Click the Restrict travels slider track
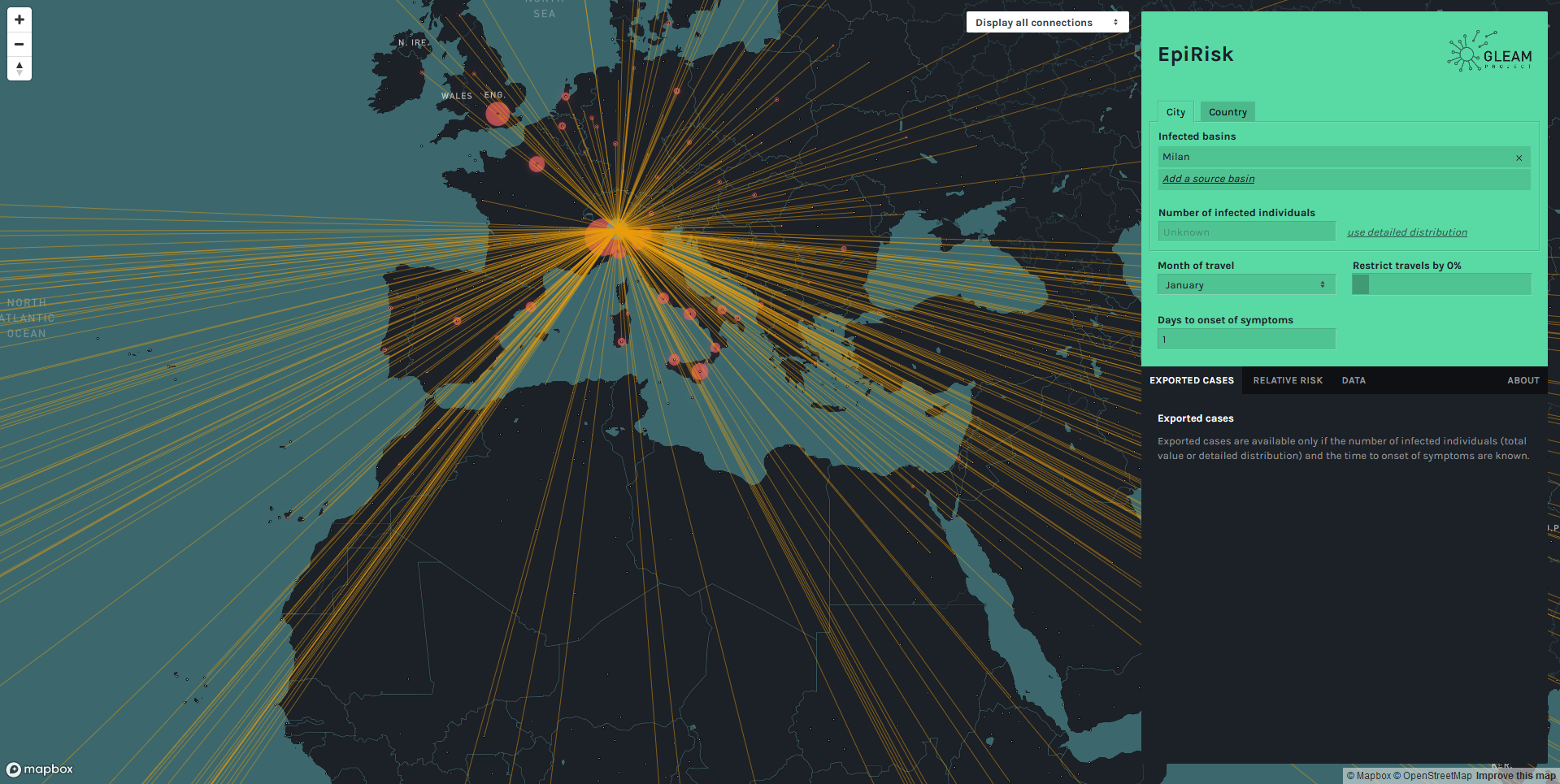This screenshot has width=1560, height=784. (1441, 284)
